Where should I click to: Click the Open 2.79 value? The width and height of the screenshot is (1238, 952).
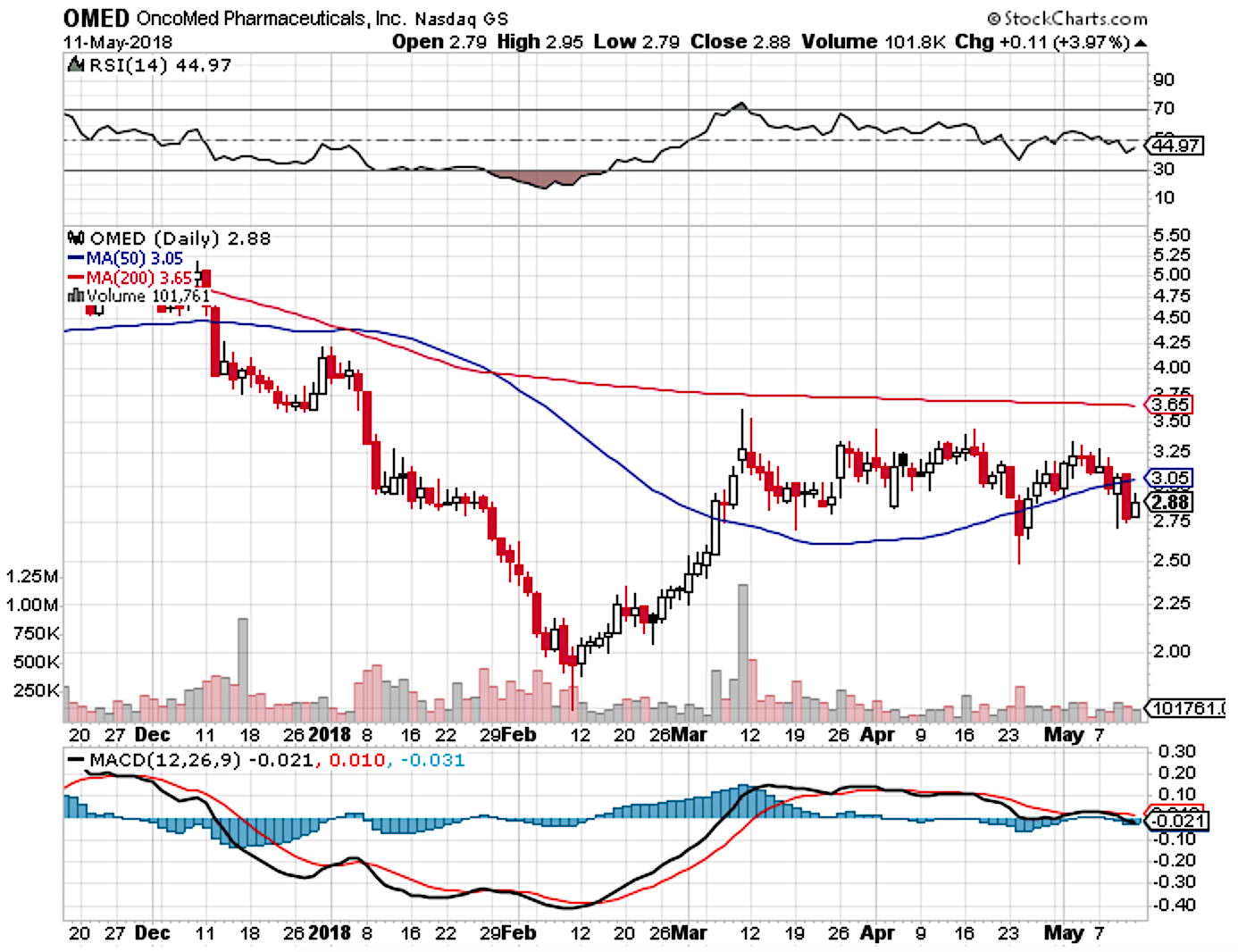[x=439, y=42]
